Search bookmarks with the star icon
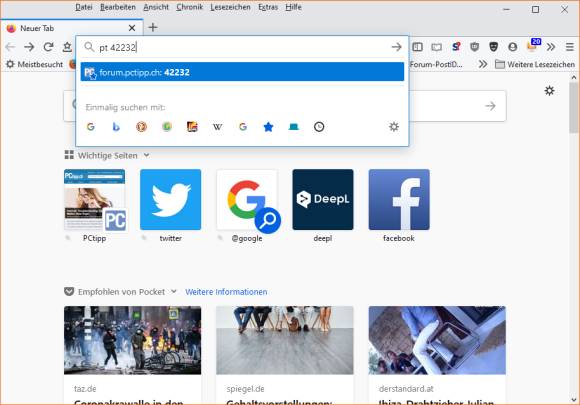The width and height of the screenshot is (580, 405). pyautogui.click(x=268, y=127)
